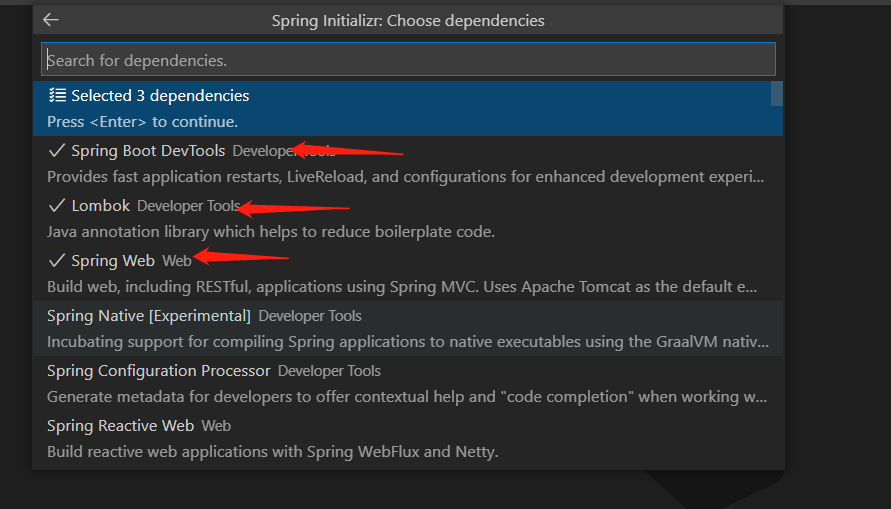Click the checklist icon beside Selected 3 dependencies
Image resolution: width=891 pixels, height=509 pixels.
pyautogui.click(x=57, y=96)
